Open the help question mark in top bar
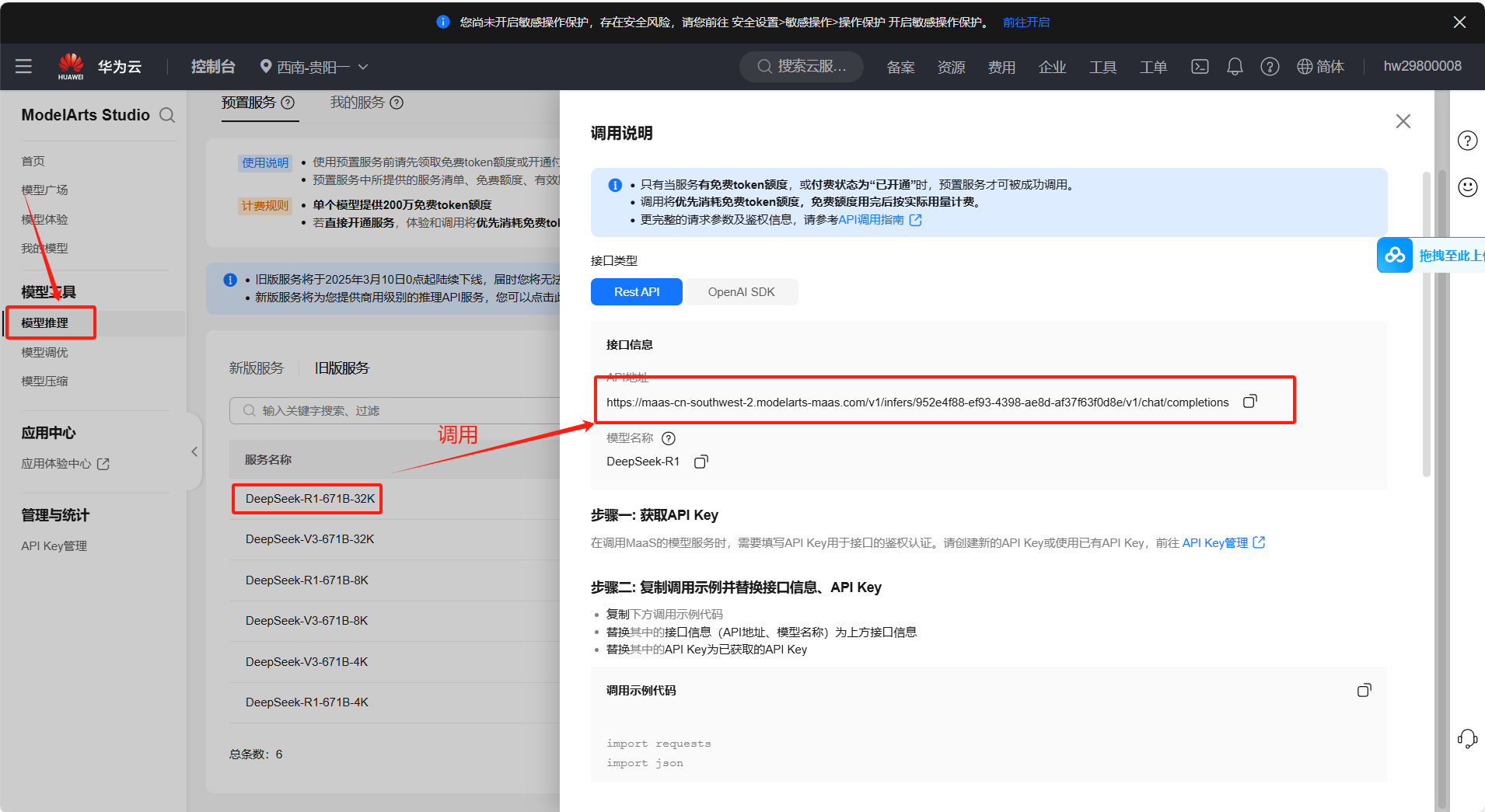Viewport: 1485px width, 812px height. tap(1269, 66)
